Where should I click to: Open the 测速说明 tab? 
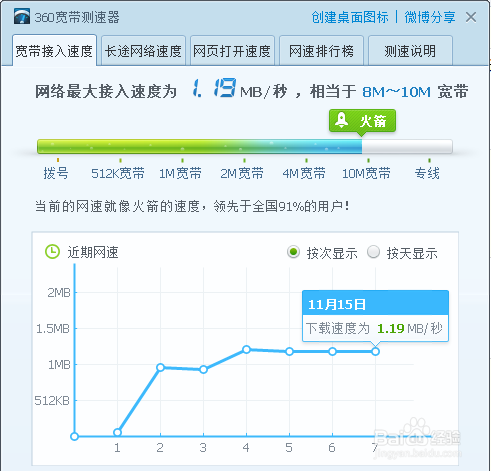coord(410,51)
